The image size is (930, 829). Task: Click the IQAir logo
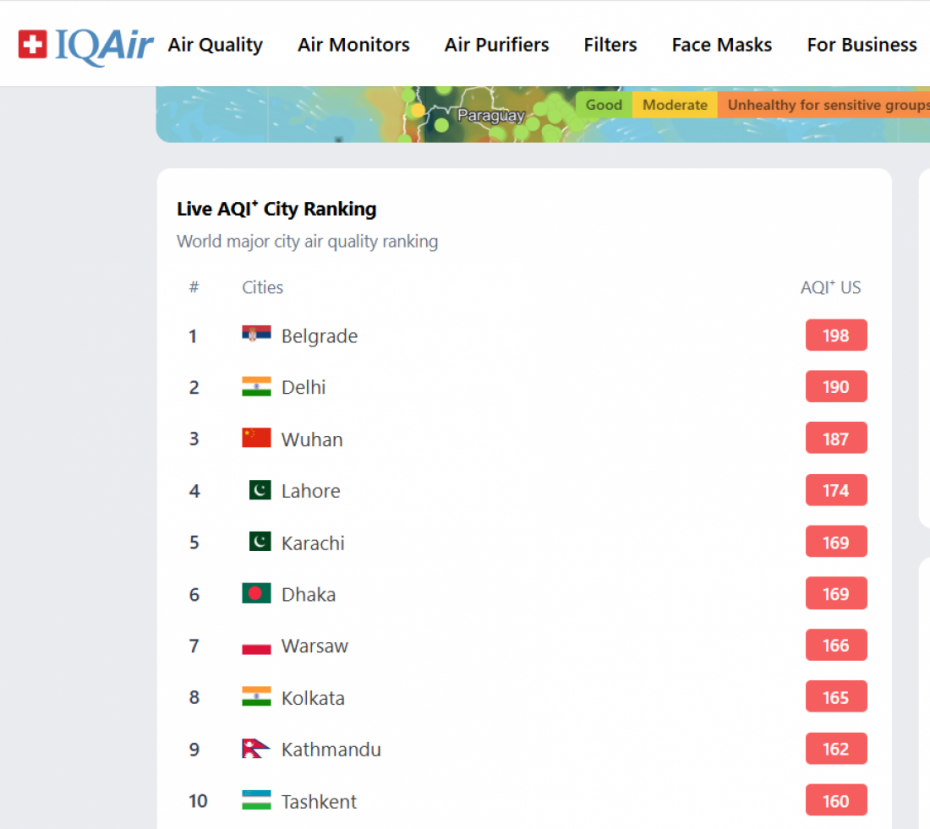85,46
